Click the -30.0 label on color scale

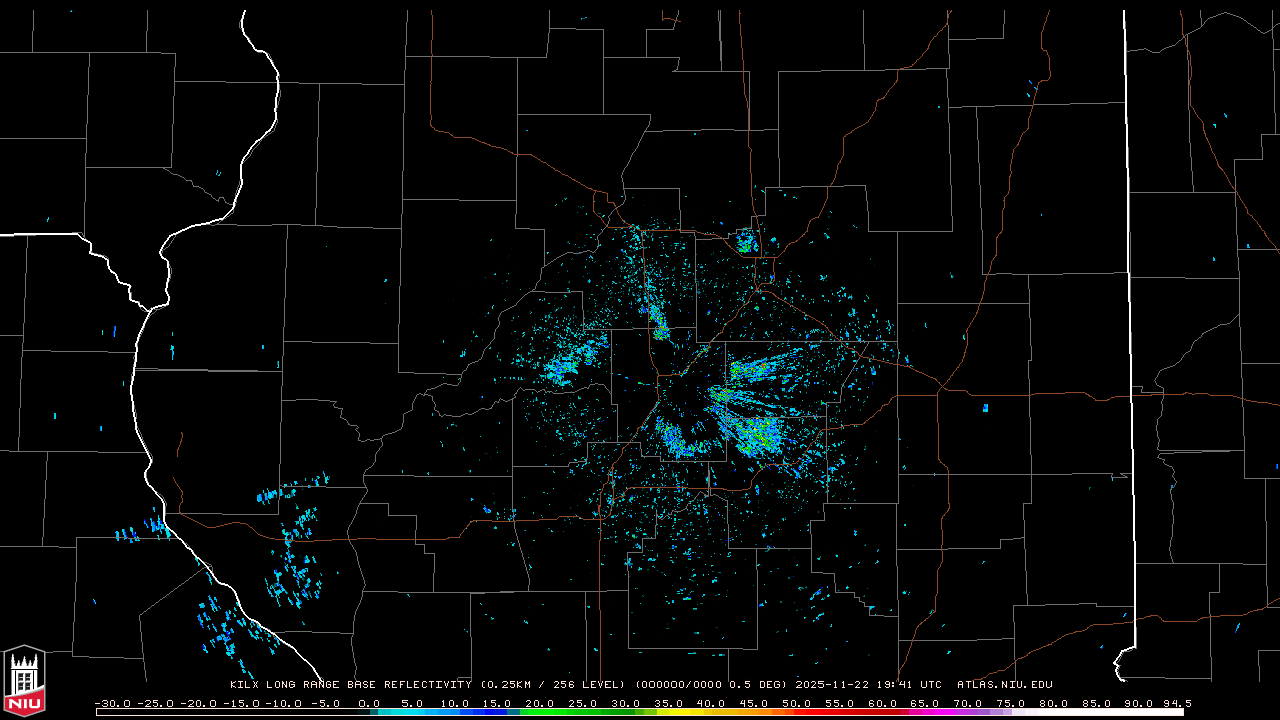(112, 703)
